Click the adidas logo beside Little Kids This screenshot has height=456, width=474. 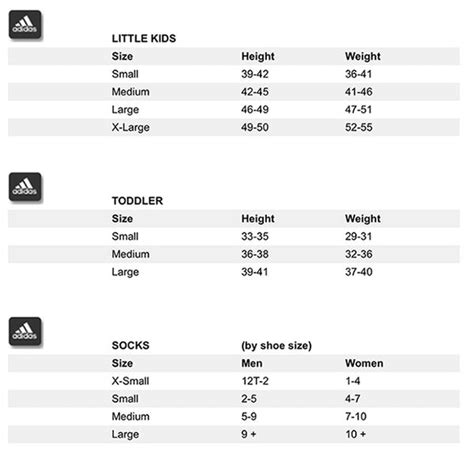(x=25, y=24)
